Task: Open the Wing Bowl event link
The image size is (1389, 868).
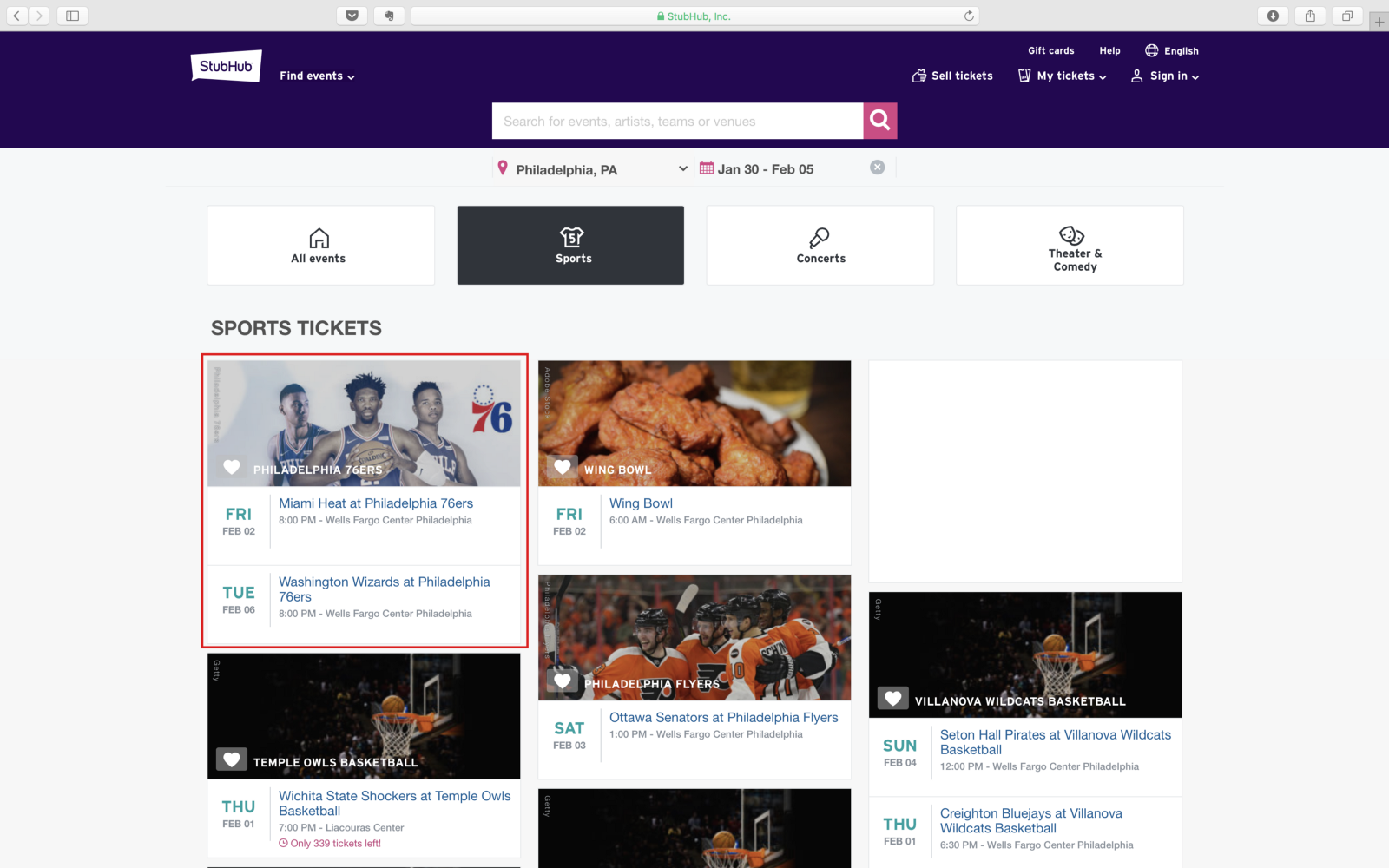Action: pos(641,503)
